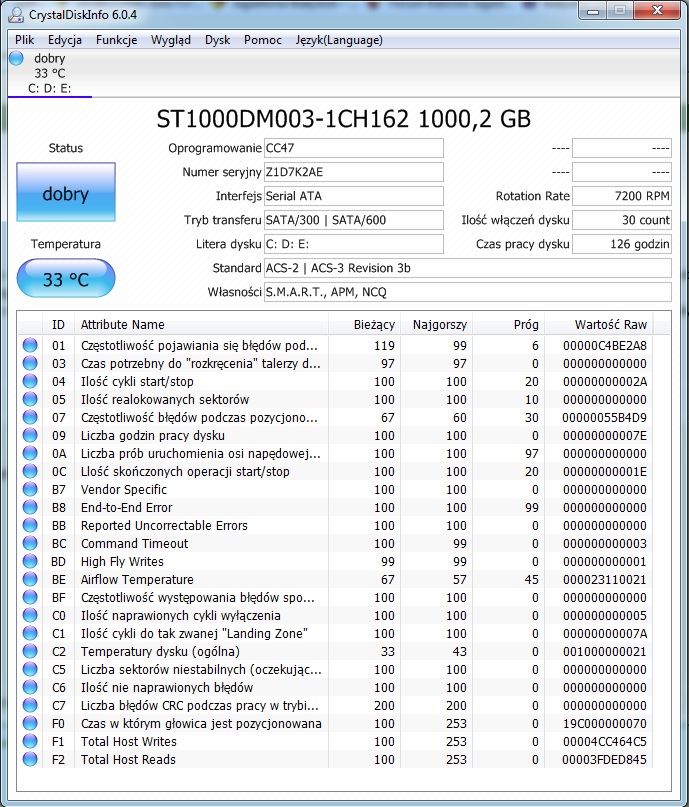The width and height of the screenshot is (689, 807).
Task: Click the blue disk status orb near 'dobry 33 °C'
Action: coord(16,58)
